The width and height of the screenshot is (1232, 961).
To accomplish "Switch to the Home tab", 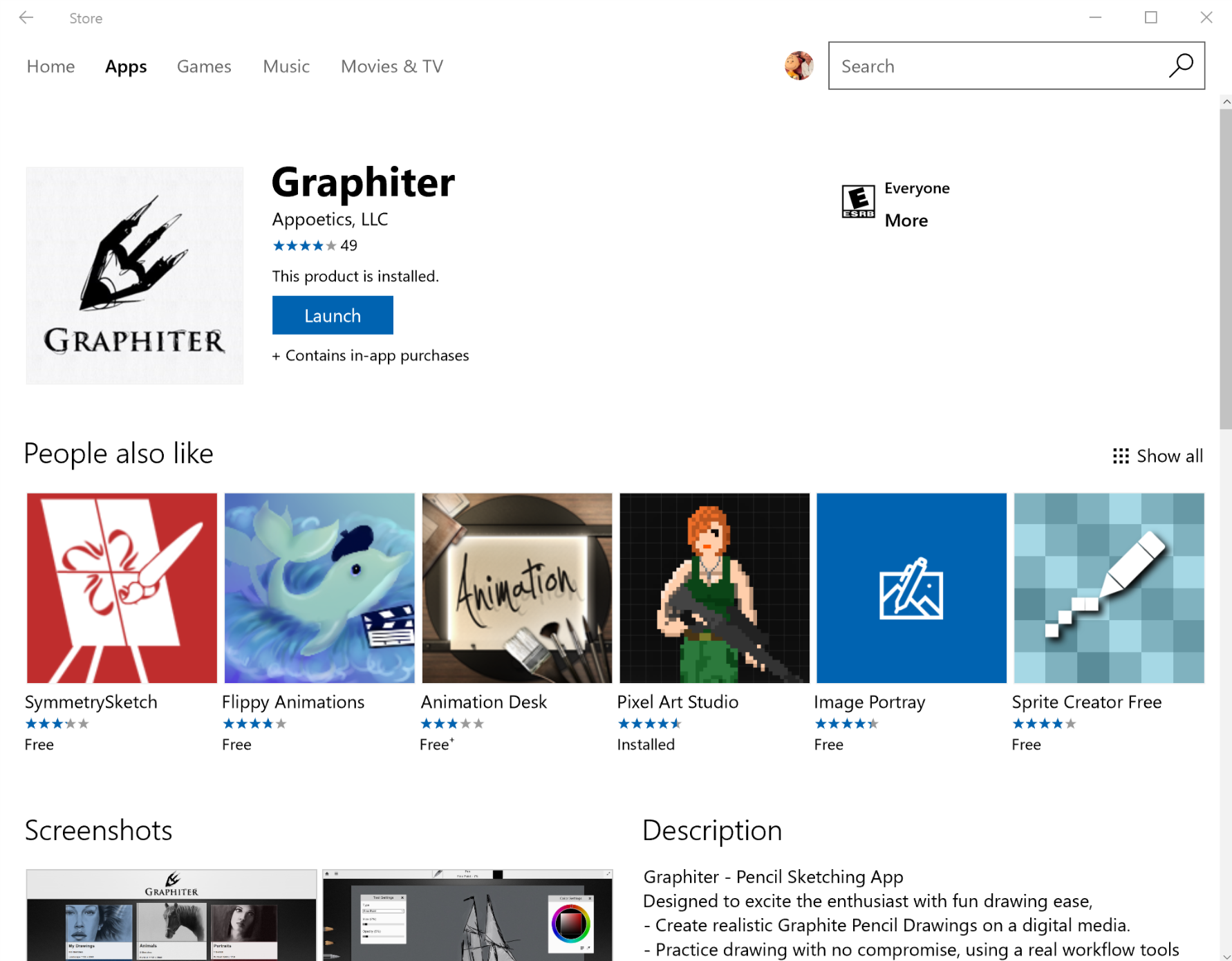I will click(50, 66).
